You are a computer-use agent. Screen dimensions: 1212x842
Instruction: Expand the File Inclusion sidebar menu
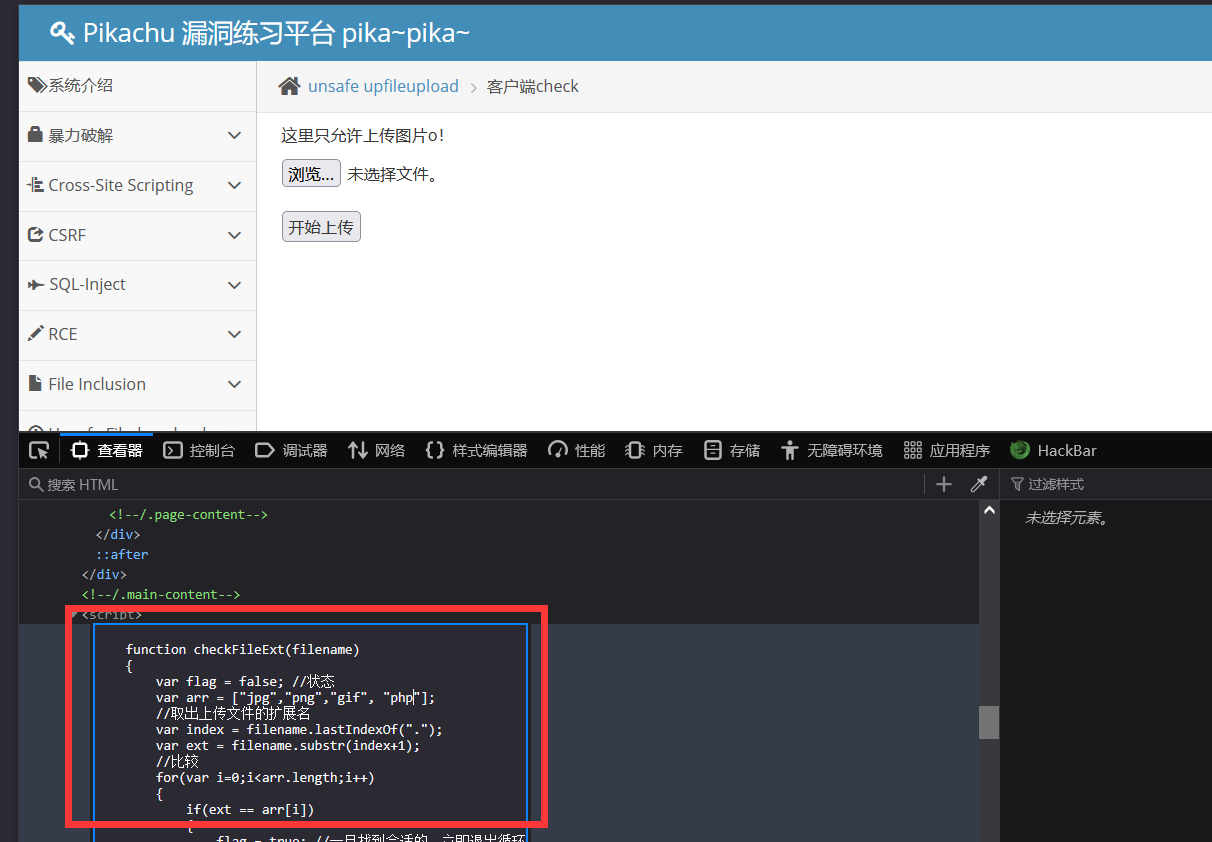coord(137,384)
